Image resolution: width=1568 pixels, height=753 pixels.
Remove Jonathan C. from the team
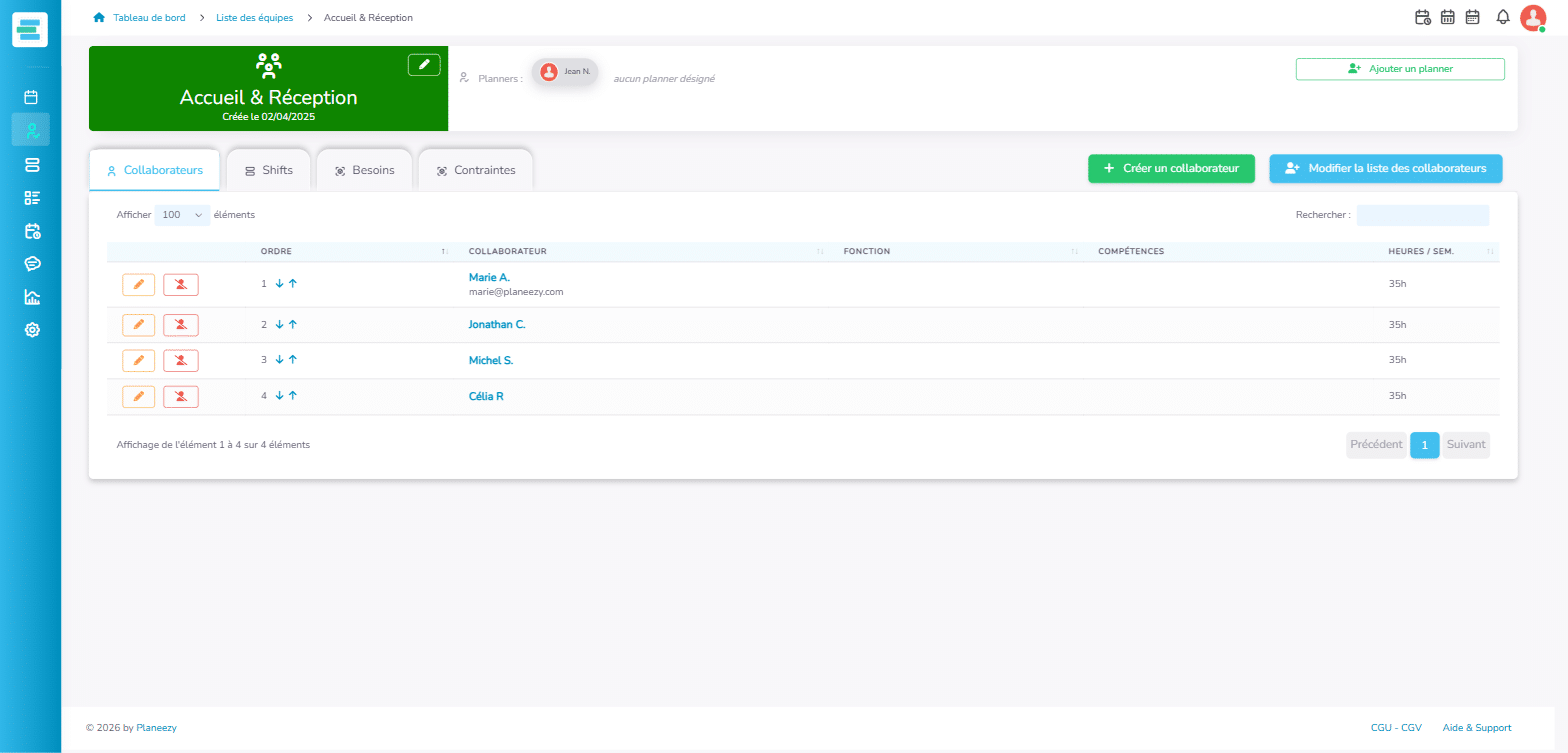181,325
